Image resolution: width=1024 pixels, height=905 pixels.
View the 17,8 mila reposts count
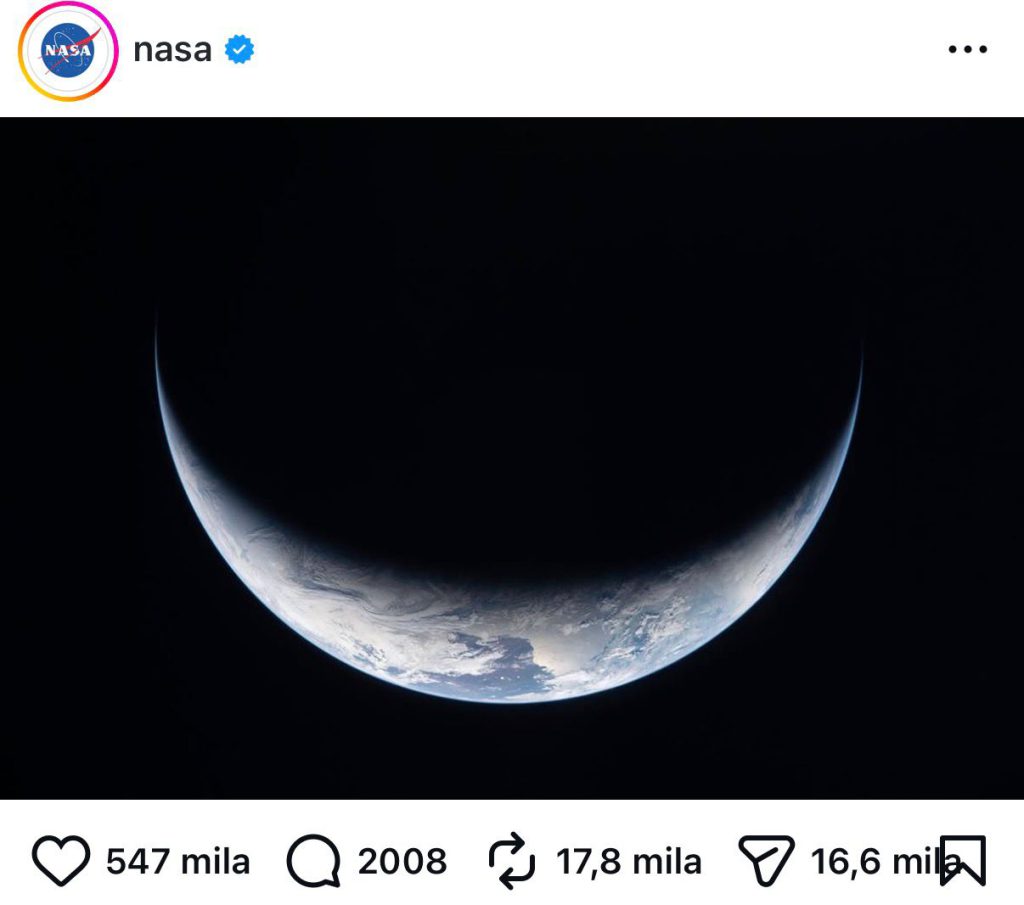coord(629,861)
